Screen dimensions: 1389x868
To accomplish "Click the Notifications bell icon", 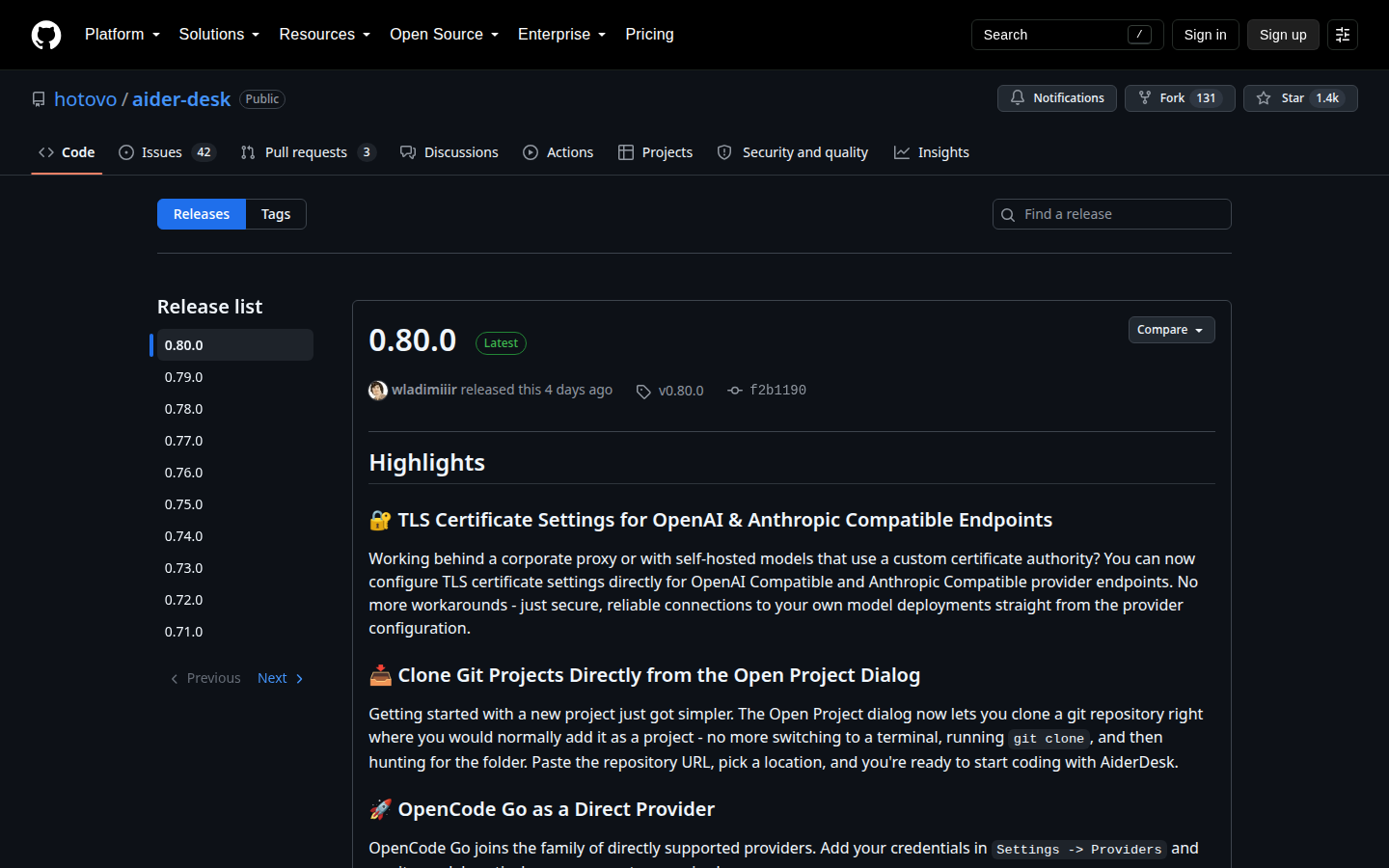I will [1018, 98].
